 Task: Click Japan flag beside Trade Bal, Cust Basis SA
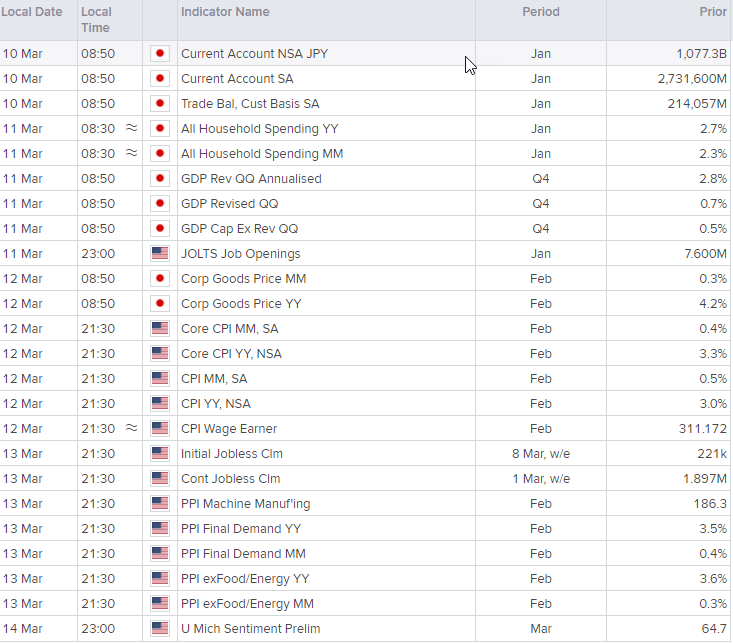160,103
